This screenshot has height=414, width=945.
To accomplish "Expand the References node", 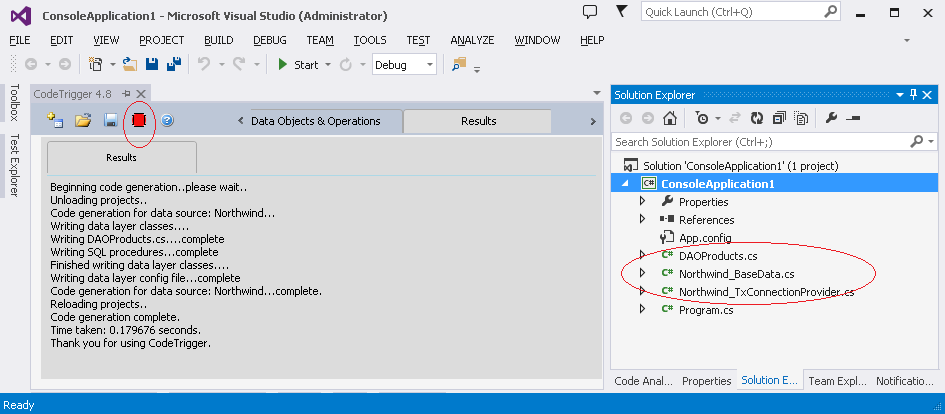I will pyautogui.click(x=642, y=220).
